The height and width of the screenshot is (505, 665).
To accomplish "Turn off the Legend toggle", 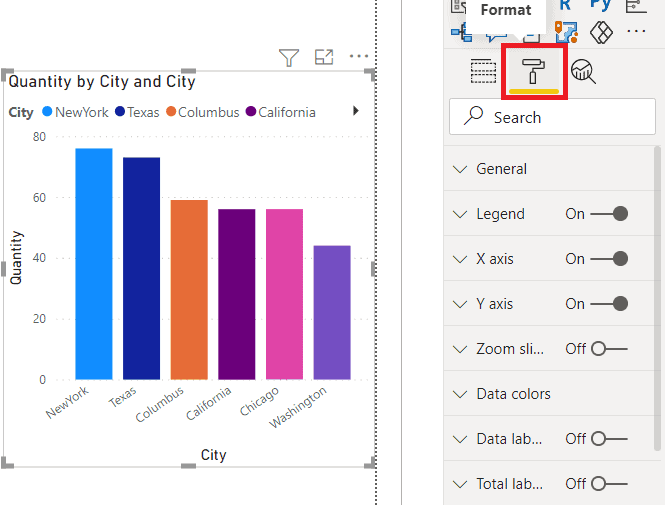I will 609,214.
